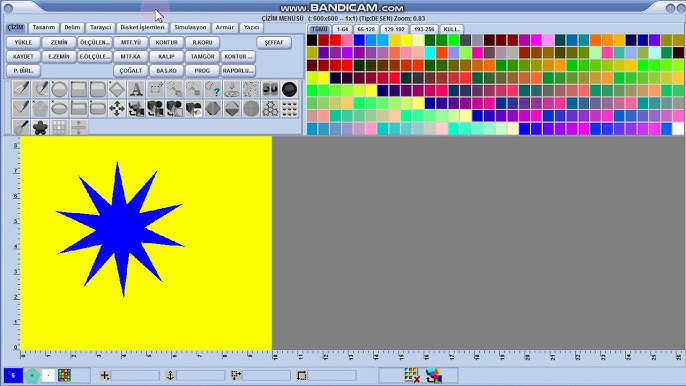The width and height of the screenshot is (686, 386).
Task: Show the 193-256 color palette range
Action: click(x=424, y=29)
